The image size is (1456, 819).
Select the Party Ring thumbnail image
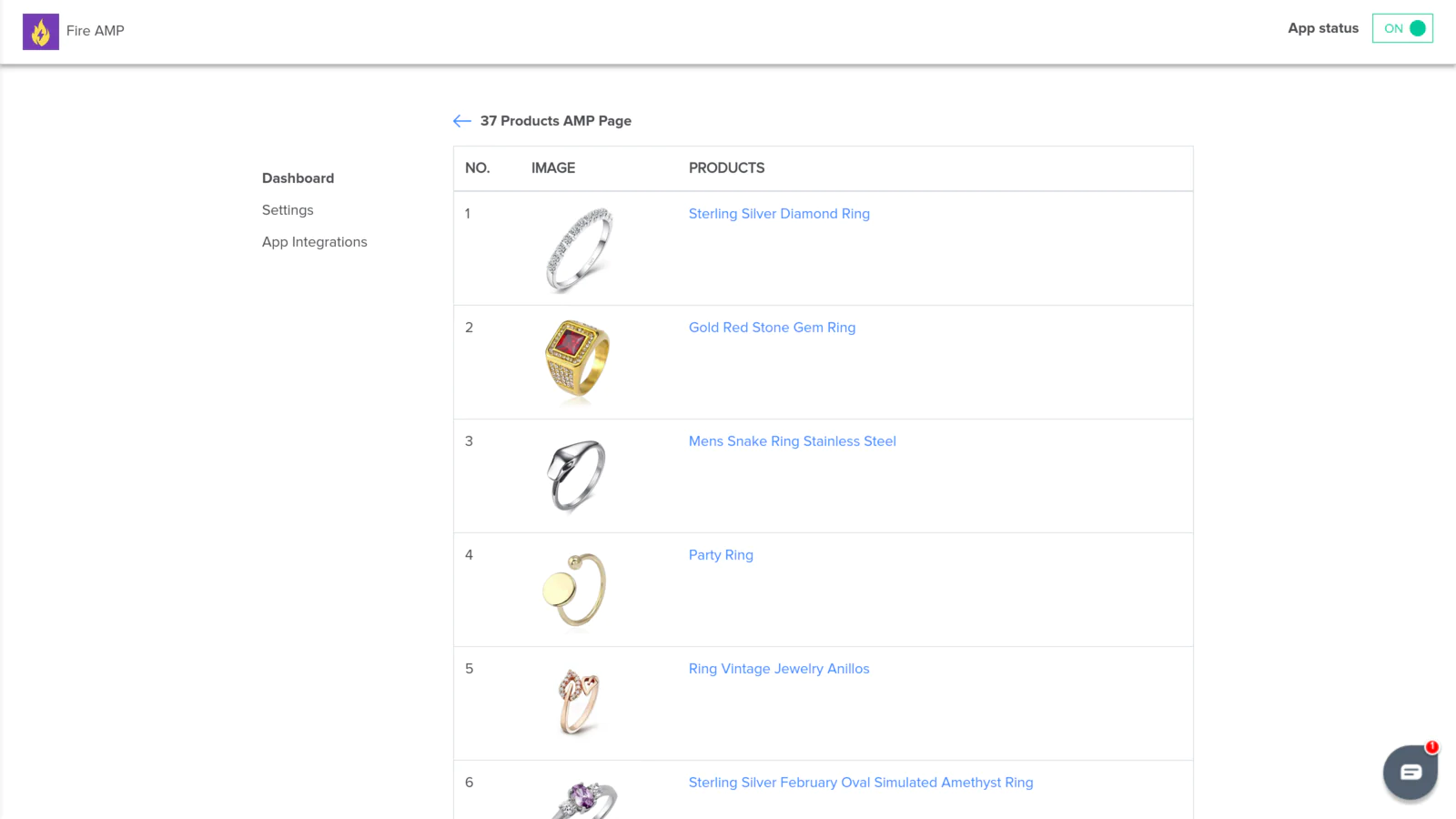point(575,589)
